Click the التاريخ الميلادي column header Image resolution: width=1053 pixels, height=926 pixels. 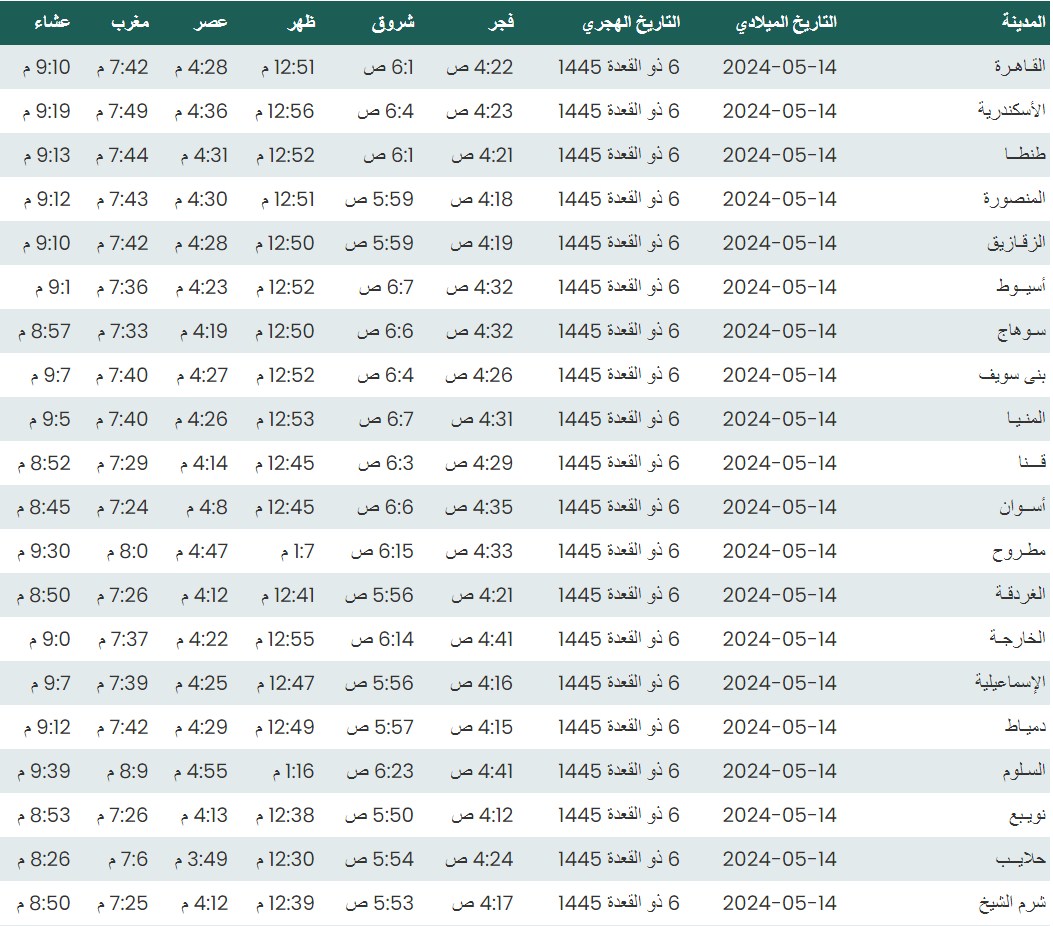pyautogui.click(x=786, y=22)
